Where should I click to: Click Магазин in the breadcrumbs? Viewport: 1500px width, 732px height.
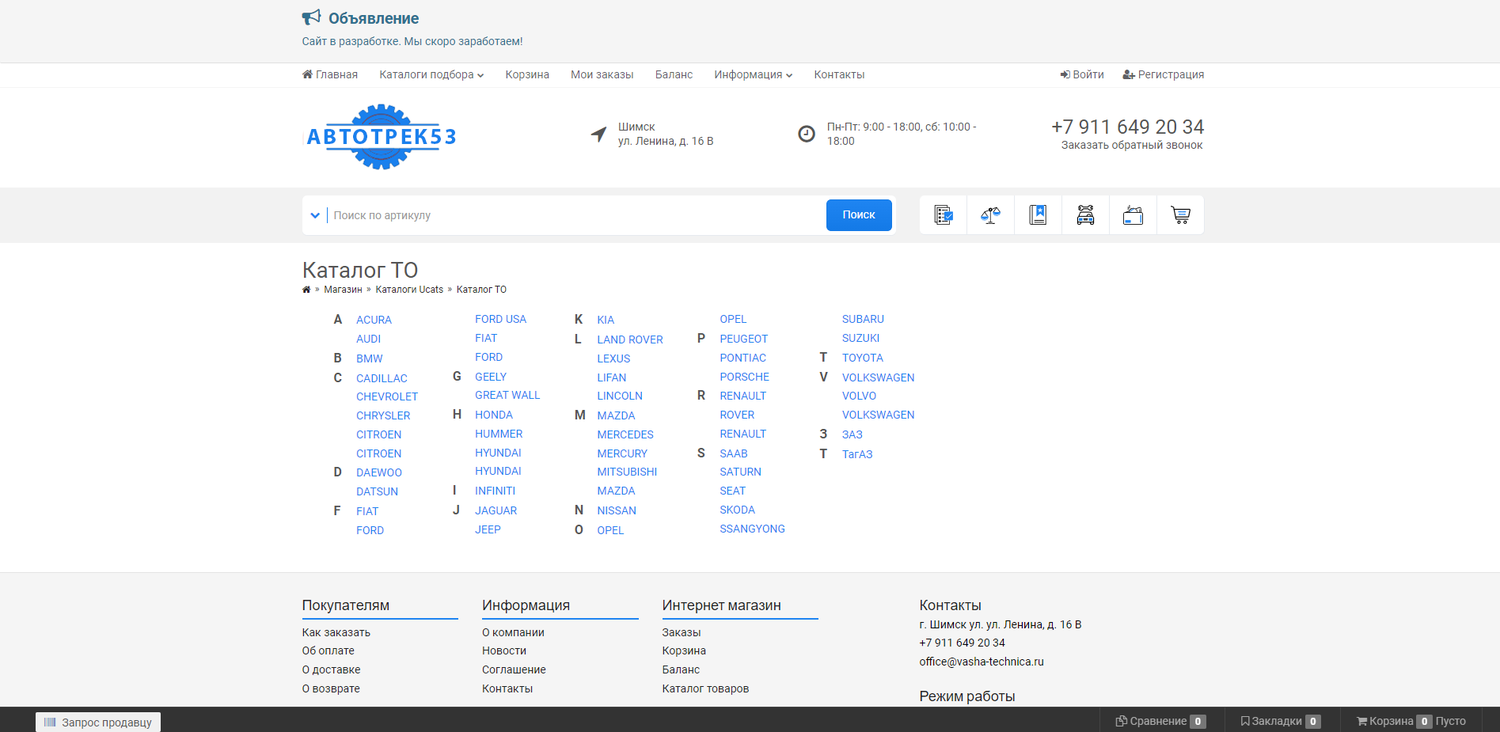pyautogui.click(x=343, y=290)
